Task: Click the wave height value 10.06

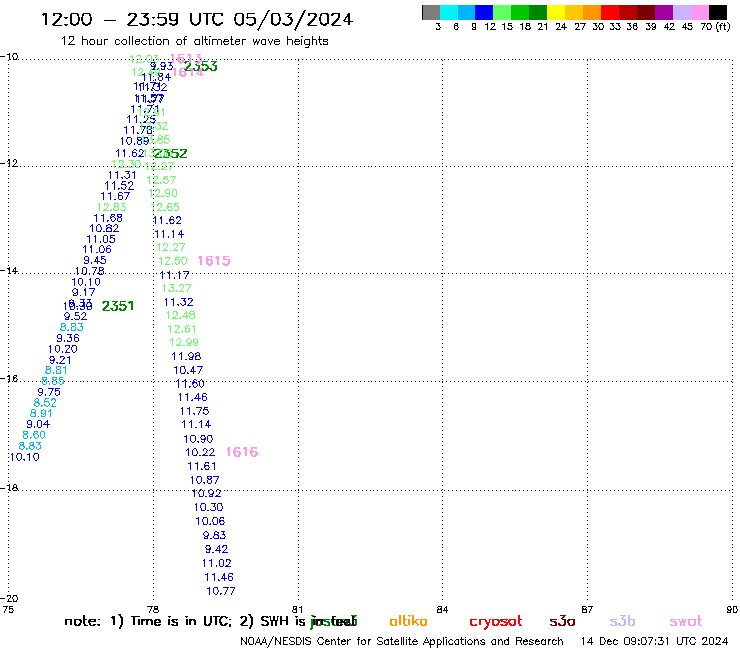Action: point(210,521)
